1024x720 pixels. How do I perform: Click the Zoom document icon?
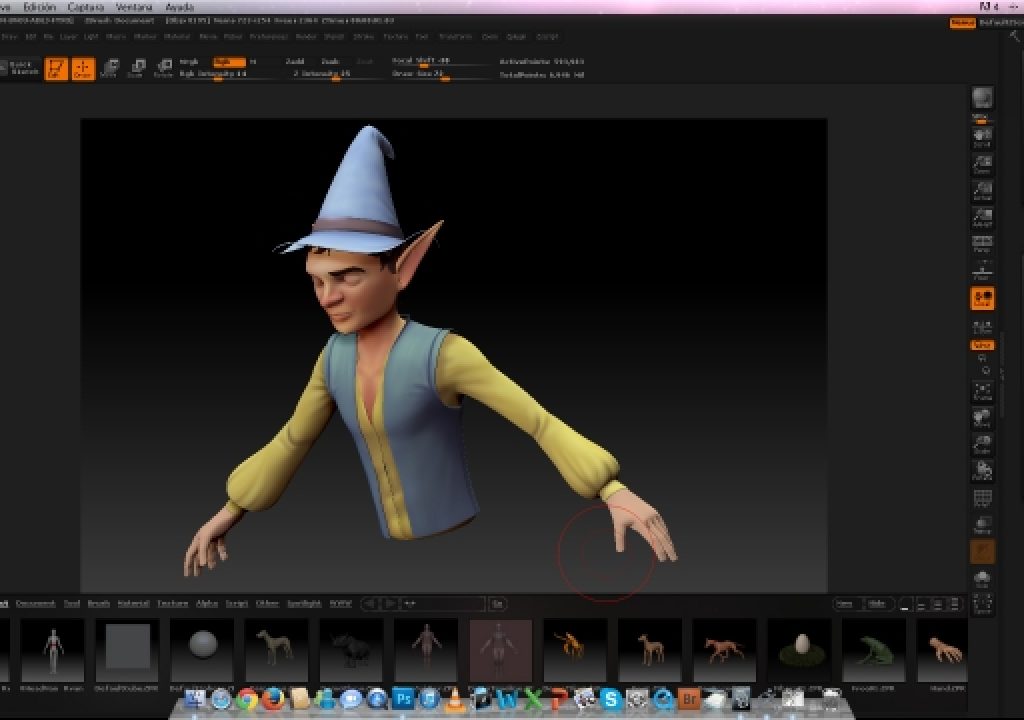pos(982,164)
